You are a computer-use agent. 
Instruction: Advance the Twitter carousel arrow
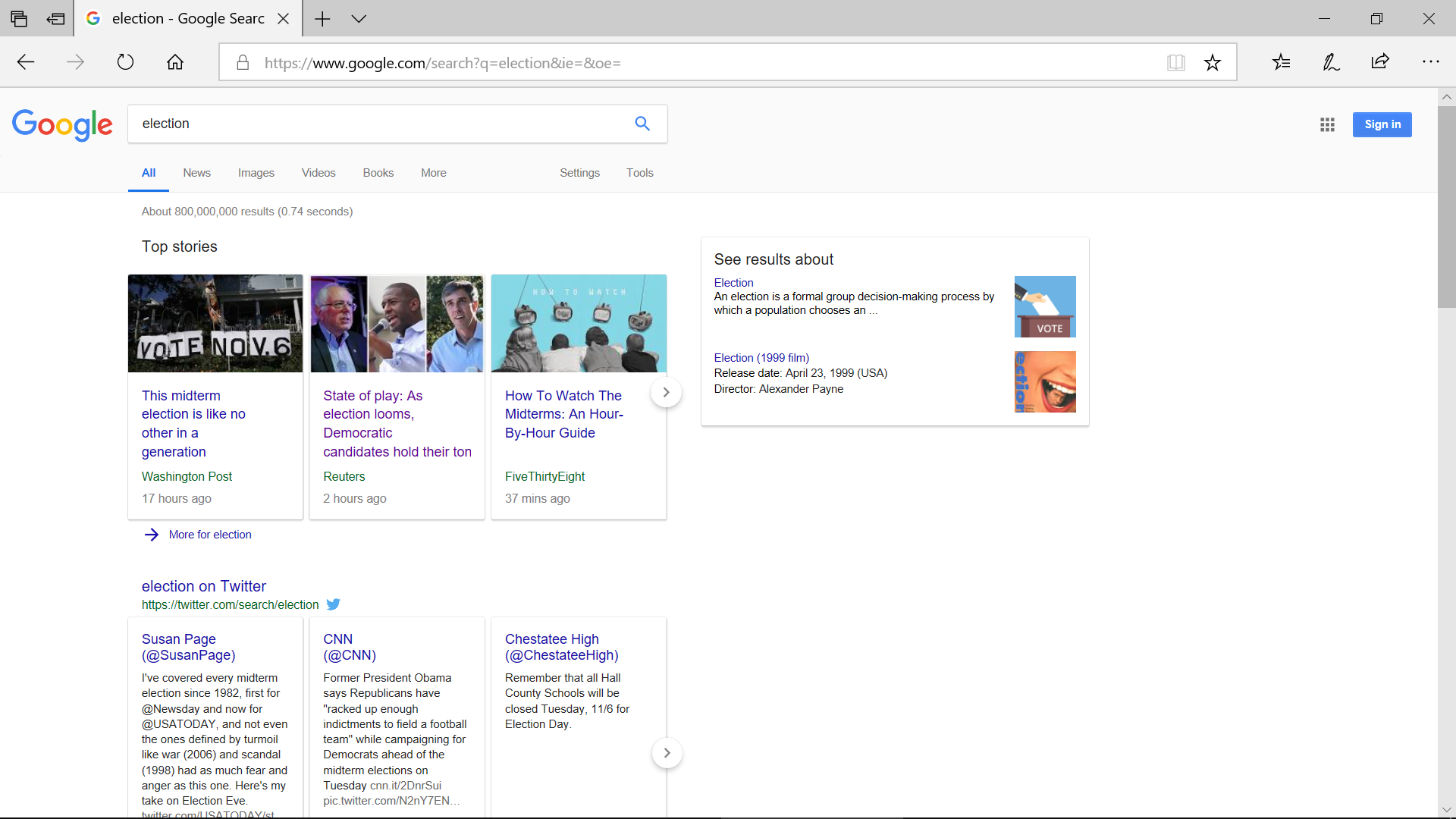667,753
